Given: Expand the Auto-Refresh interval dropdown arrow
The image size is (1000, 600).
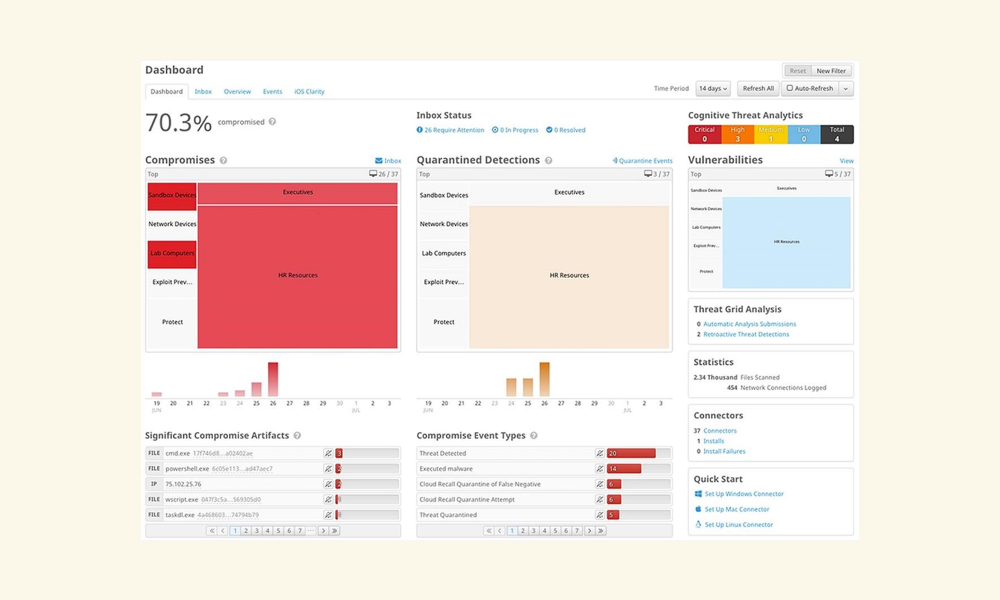Looking at the screenshot, I should tap(846, 89).
